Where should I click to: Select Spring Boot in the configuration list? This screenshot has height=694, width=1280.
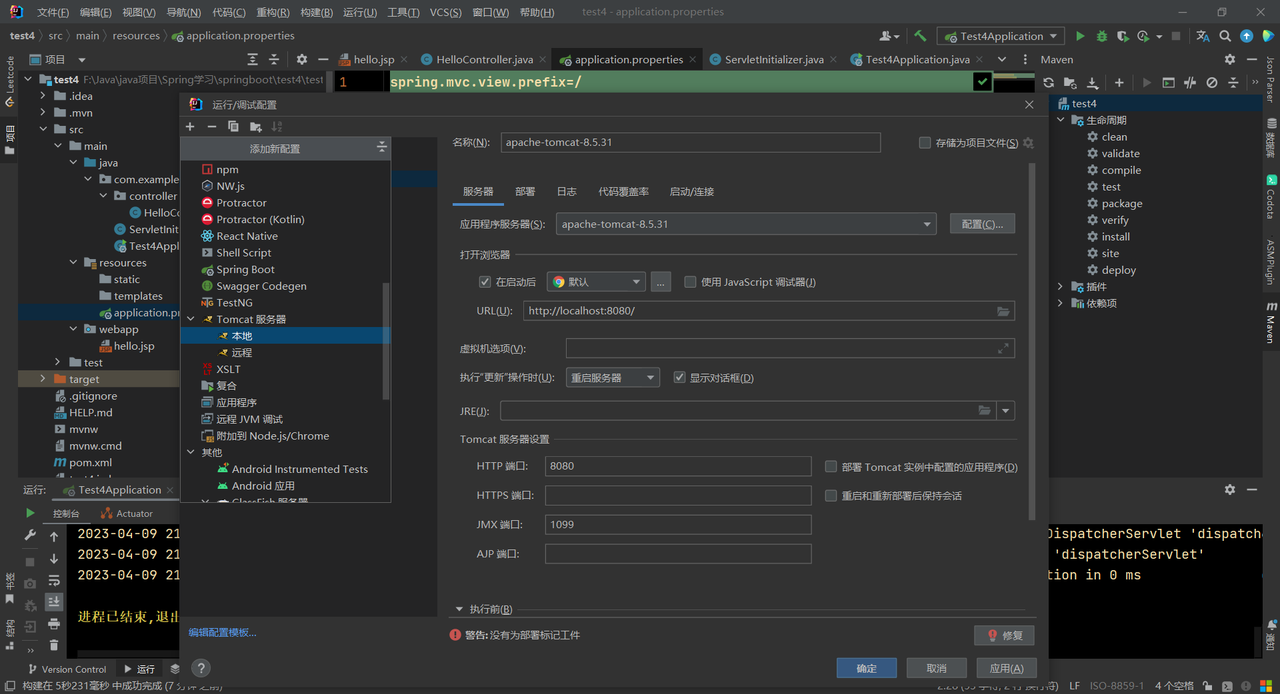245,269
